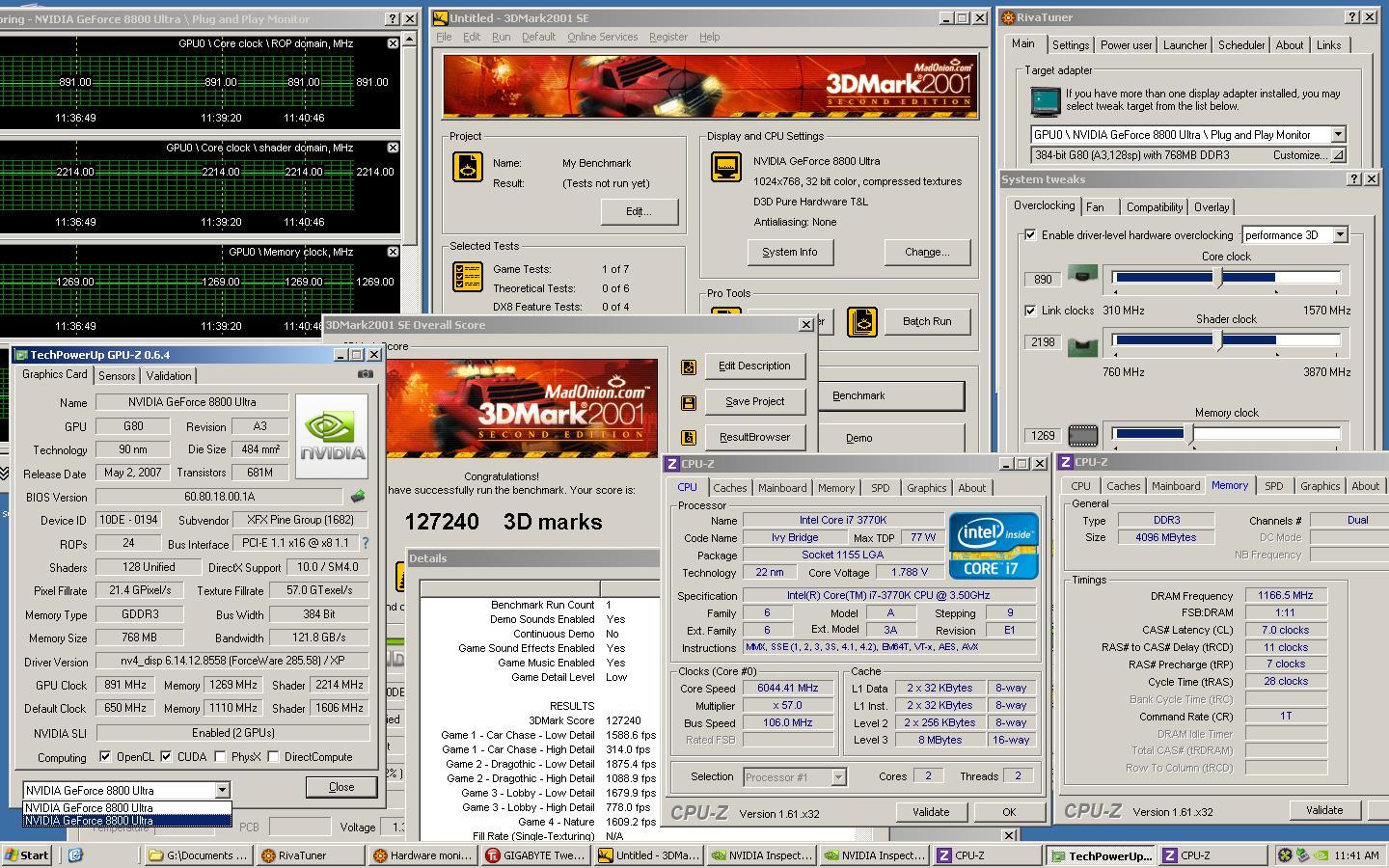Toggle the Link clocks checkbox
The height and width of the screenshot is (868, 1389).
pos(1030,311)
